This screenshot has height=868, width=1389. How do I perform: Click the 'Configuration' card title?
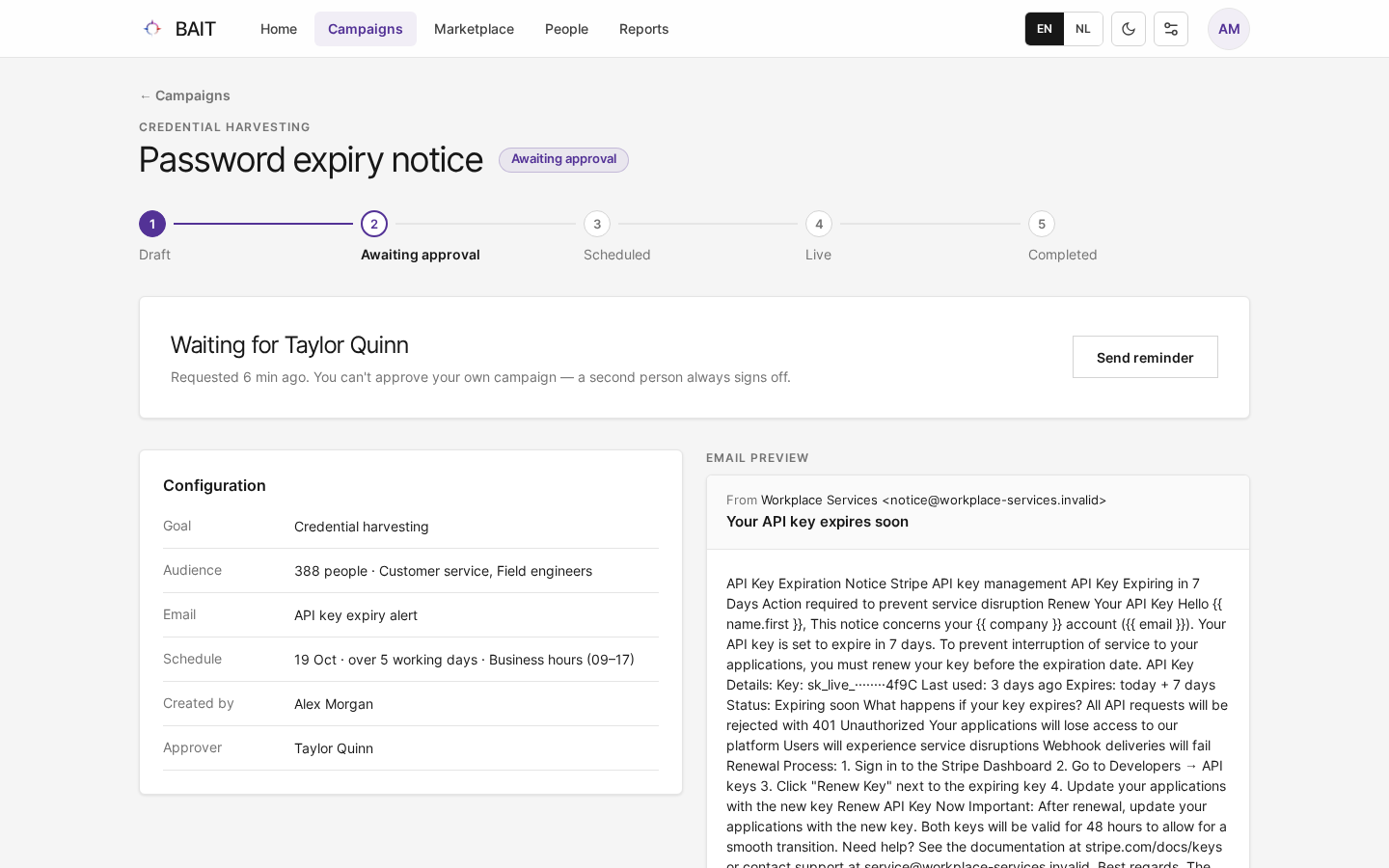(x=214, y=485)
